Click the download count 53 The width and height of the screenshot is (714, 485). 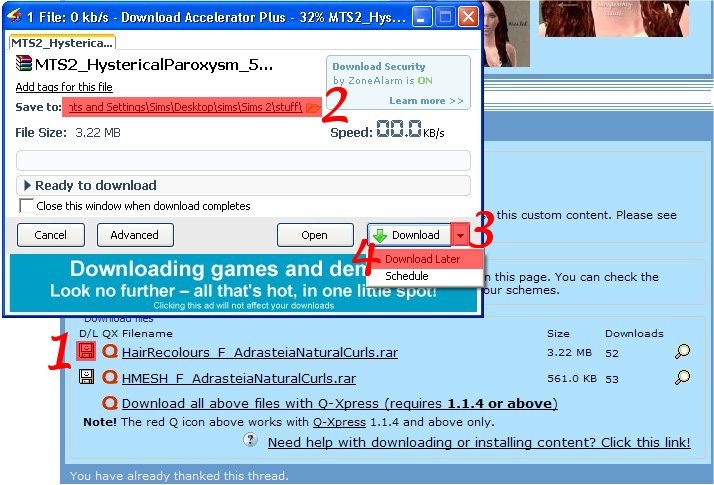click(x=612, y=379)
